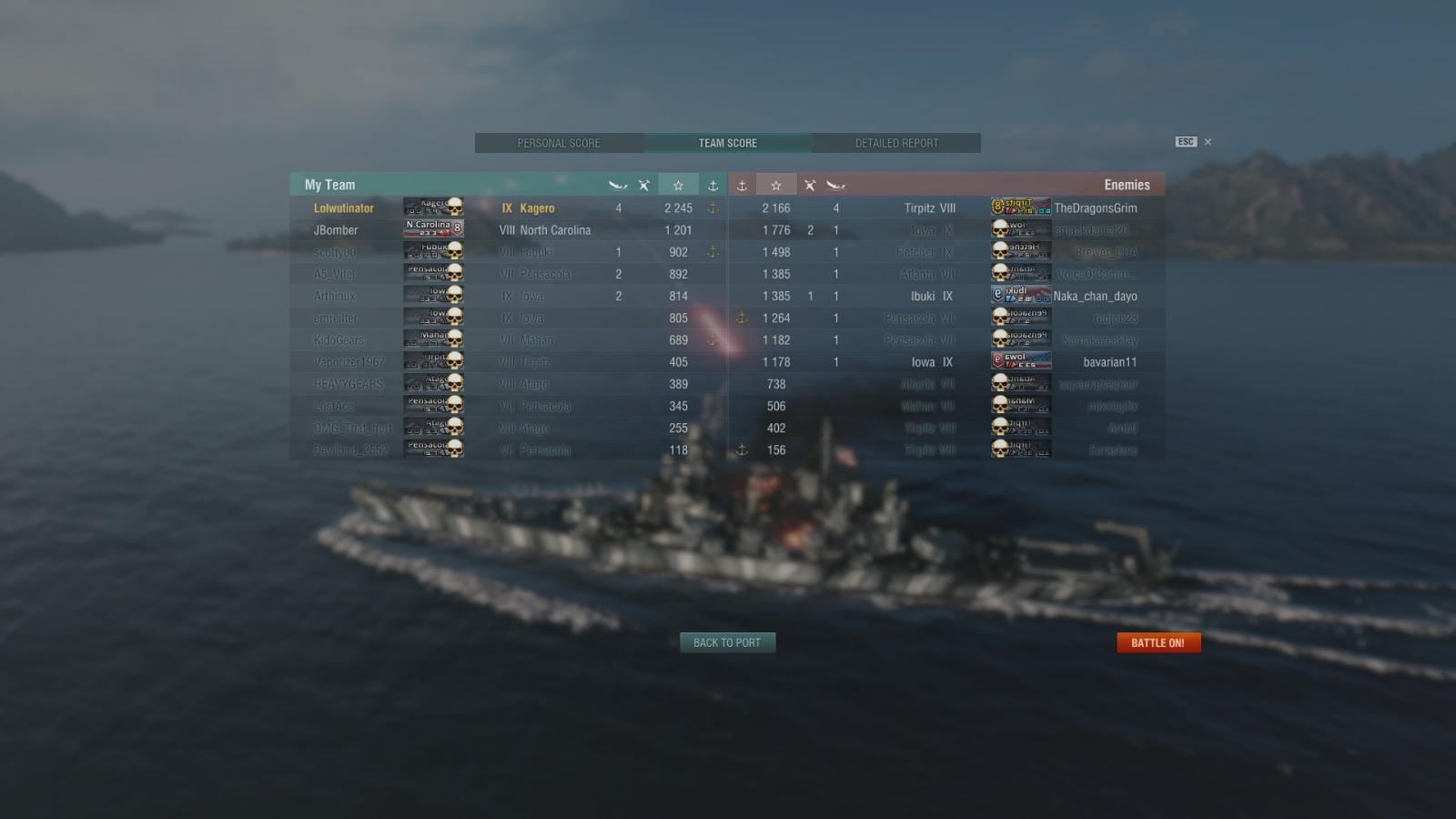Screen dimensions: 1456x819
Task: Sort My Team by planes shot down icon
Action: pos(643,185)
